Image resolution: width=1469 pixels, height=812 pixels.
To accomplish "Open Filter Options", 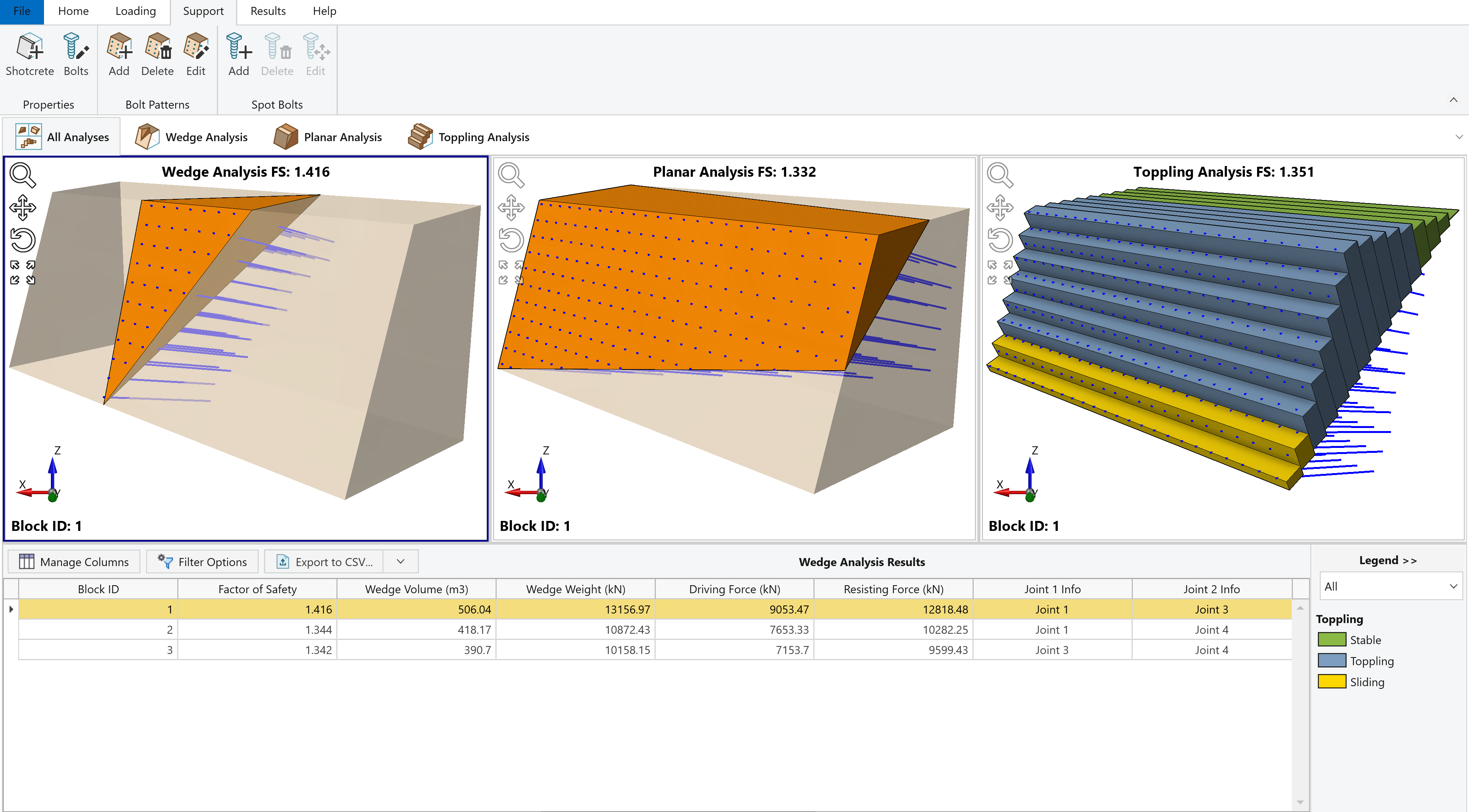I will 202,562.
